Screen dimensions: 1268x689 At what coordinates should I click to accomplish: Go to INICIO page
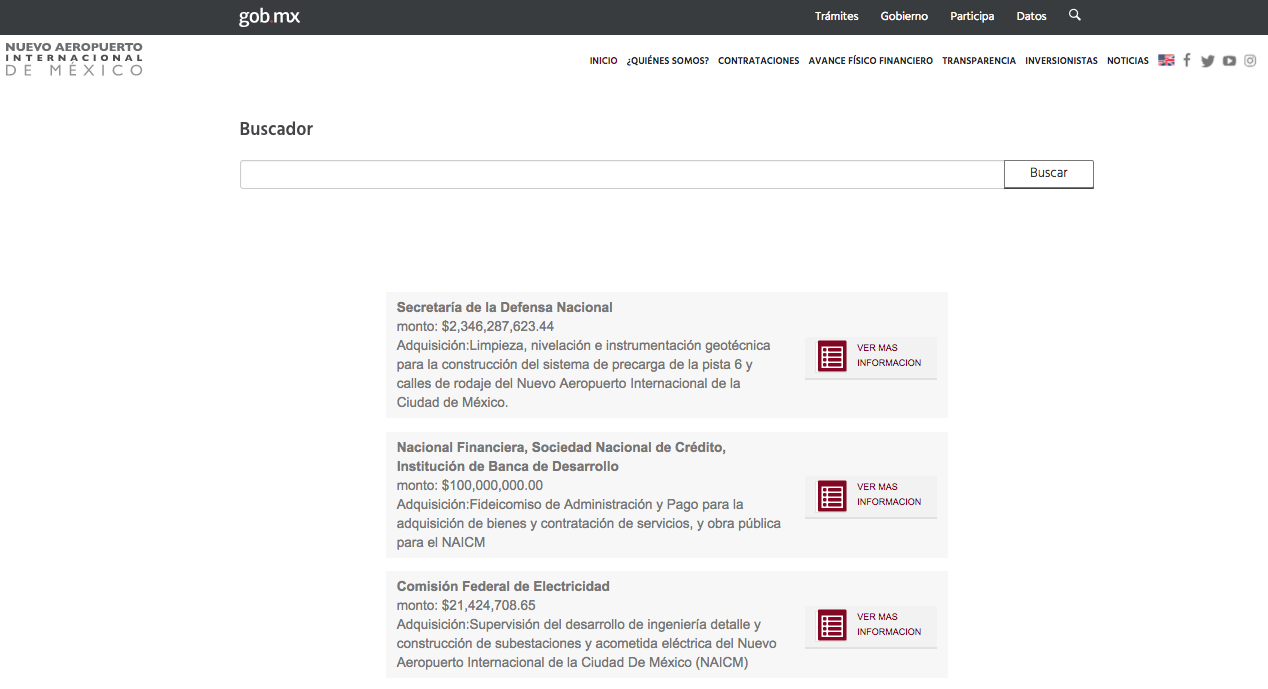(x=604, y=61)
